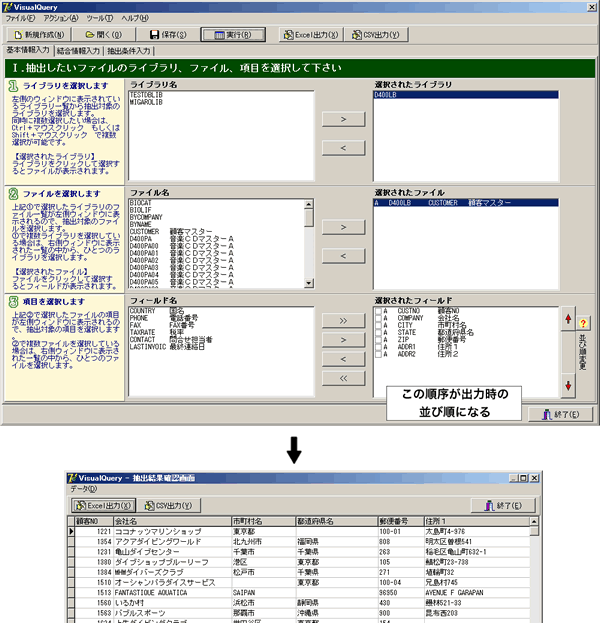This screenshot has width=600, height=623.
Task: Click 郵便番号 column header
Action: tap(401, 521)
